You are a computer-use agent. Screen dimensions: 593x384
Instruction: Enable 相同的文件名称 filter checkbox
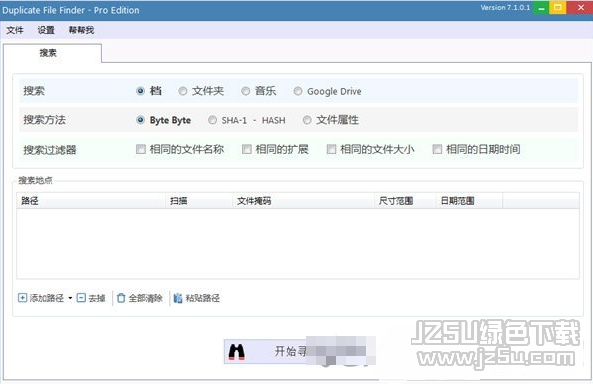coord(141,149)
